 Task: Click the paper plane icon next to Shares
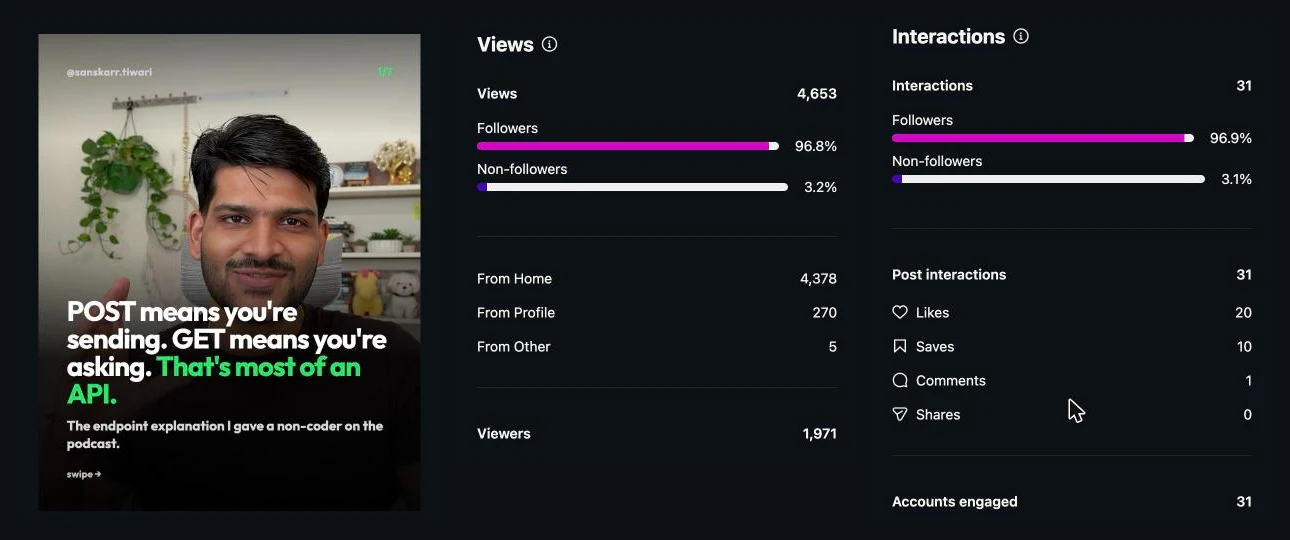click(900, 414)
